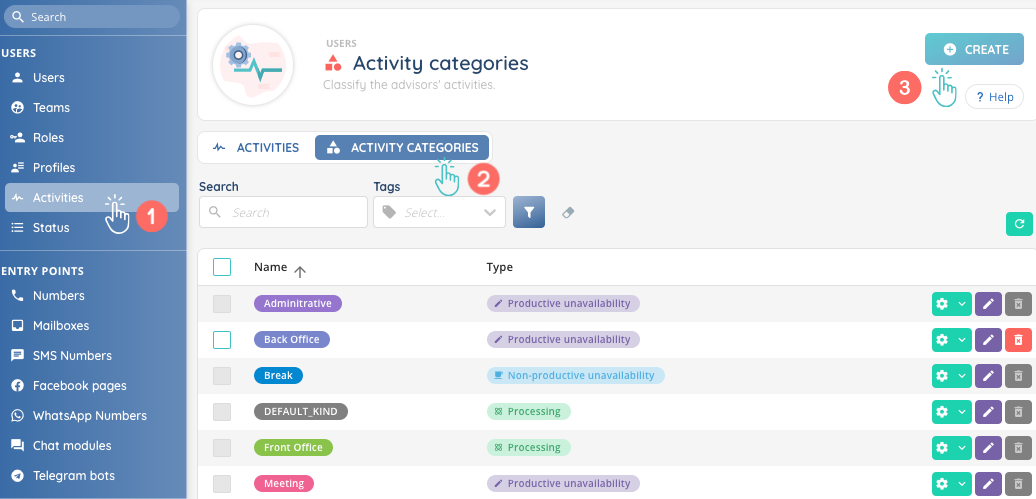Click the blue filter funnel button
Image resolution: width=1036 pixels, height=499 pixels.
[529, 212]
